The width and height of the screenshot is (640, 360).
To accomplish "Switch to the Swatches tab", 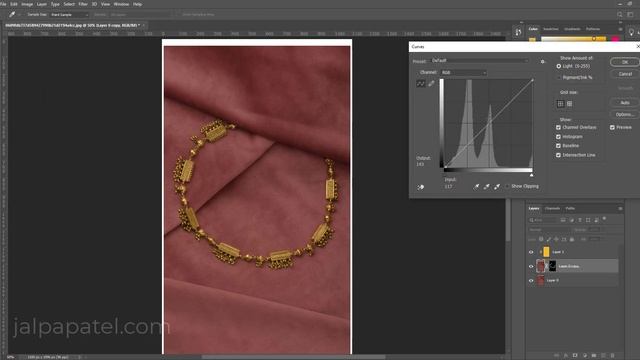I will point(551,29).
